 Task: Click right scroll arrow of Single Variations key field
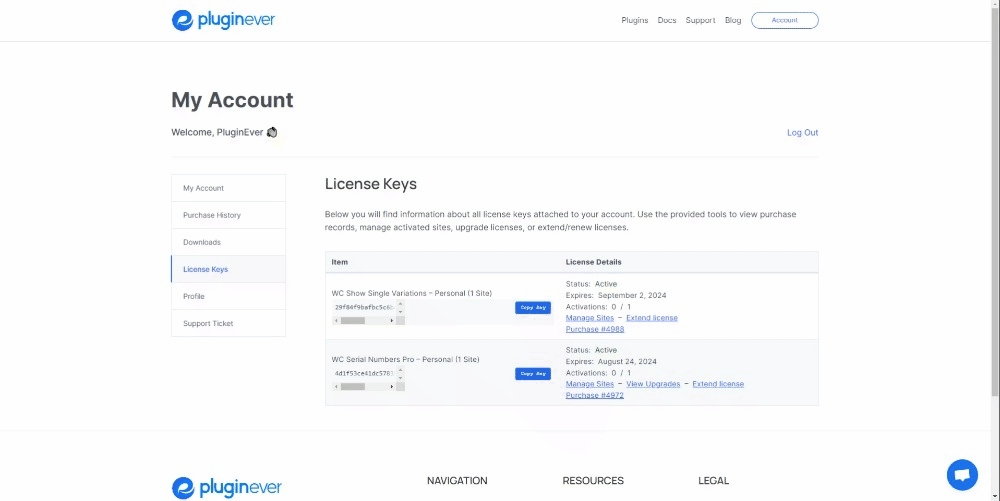click(x=392, y=320)
